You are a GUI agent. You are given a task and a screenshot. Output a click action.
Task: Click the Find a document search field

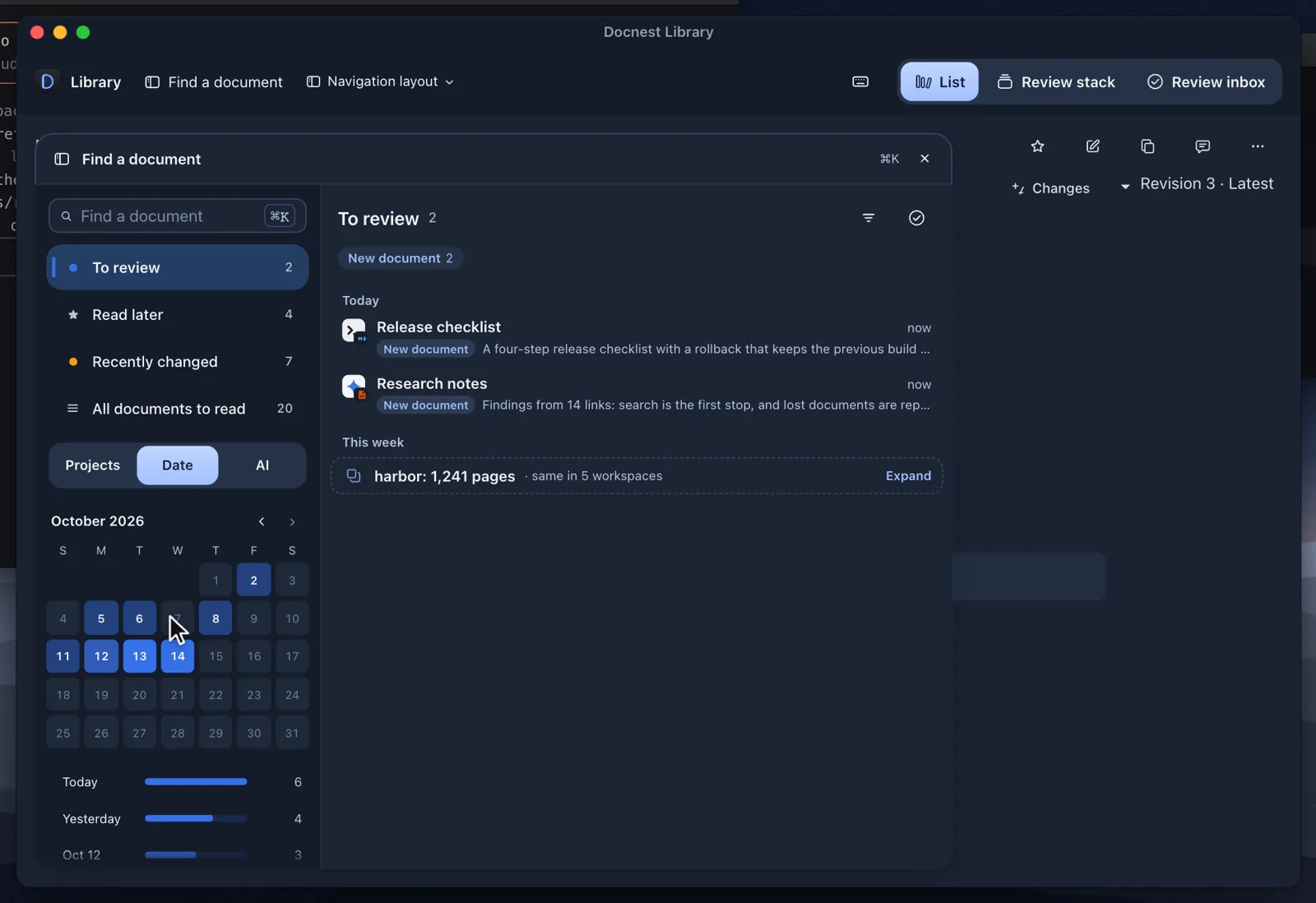pos(178,216)
